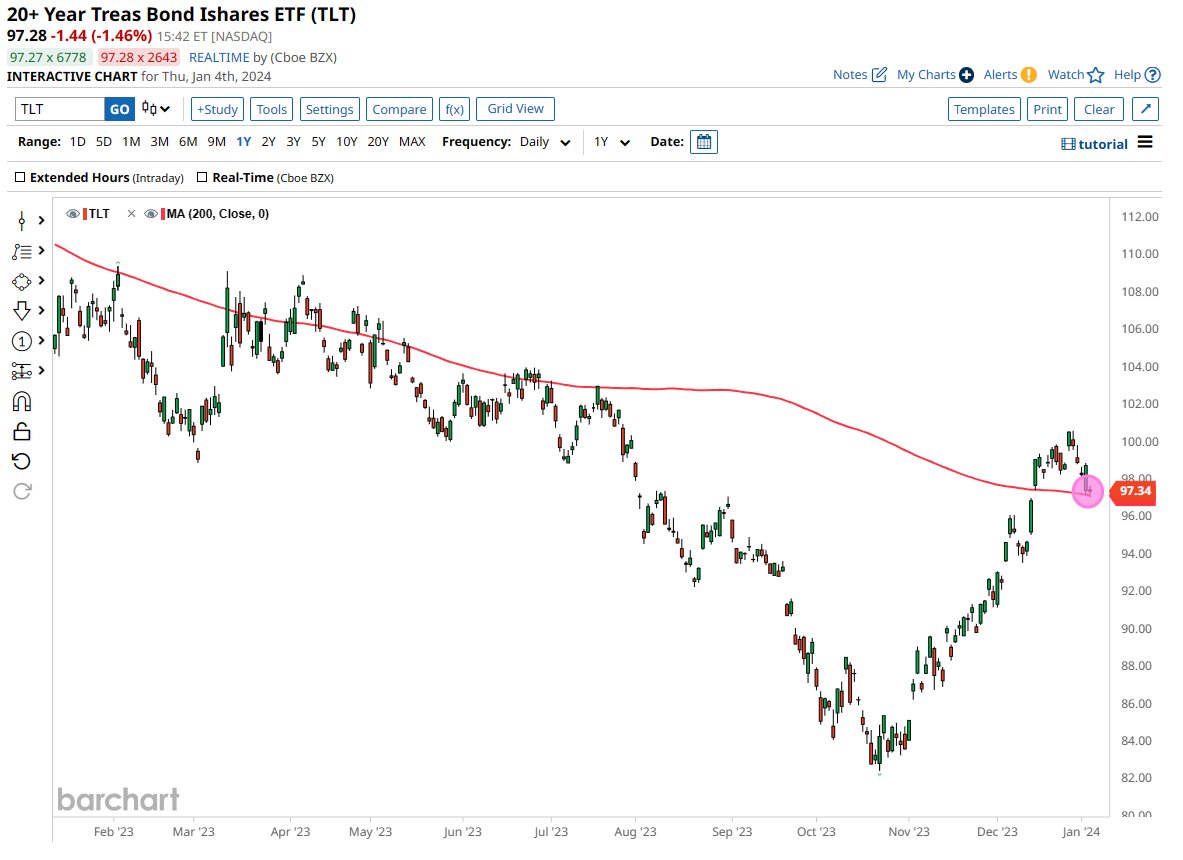This screenshot has height=860, width=1183.
Task: Click the +Study button
Action: coord(217,109)
